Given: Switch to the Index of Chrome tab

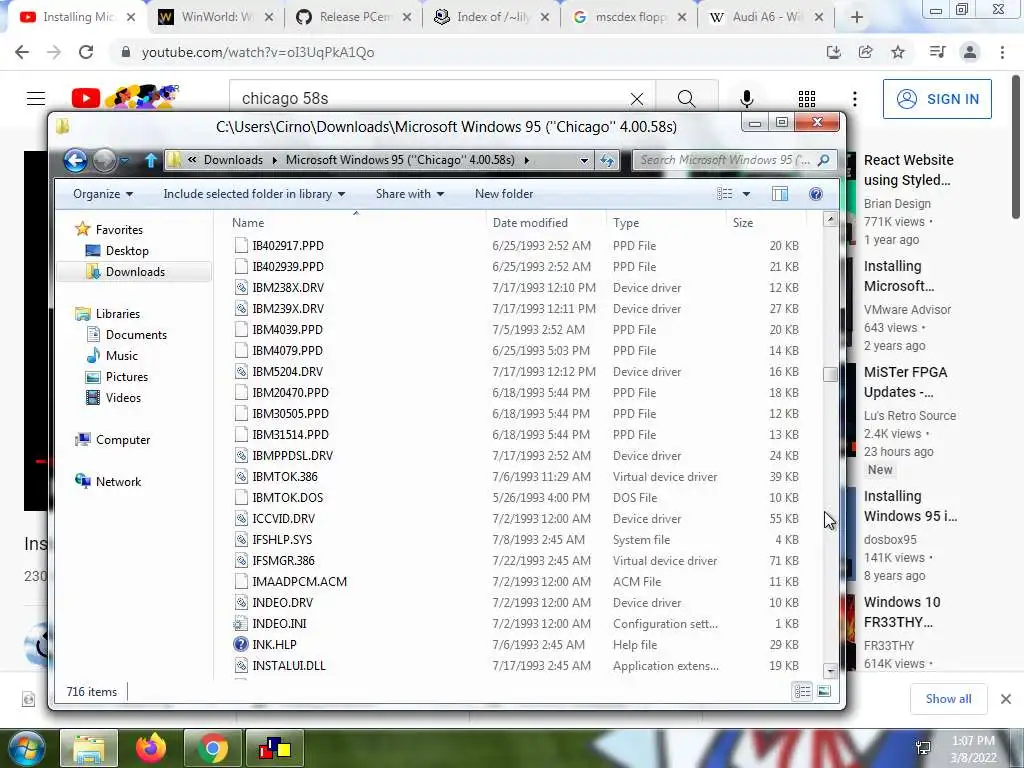Looking at the screenshot, I should click(x=491, y=17).
